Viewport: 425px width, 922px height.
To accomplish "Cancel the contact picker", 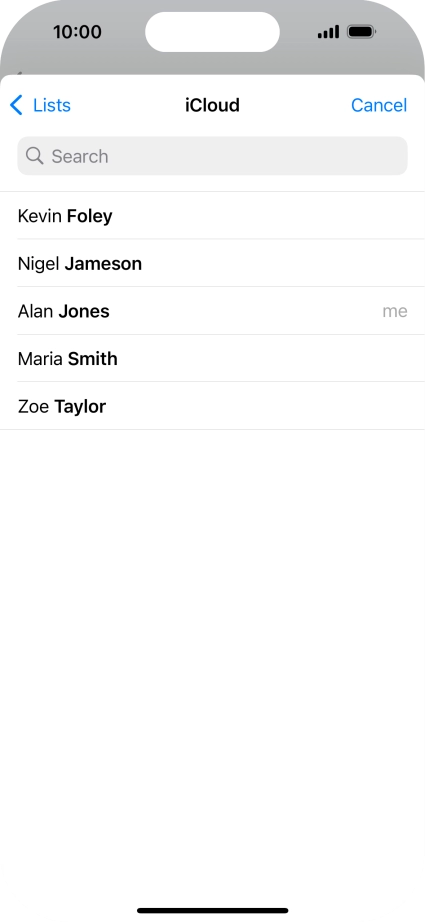I will [379, 105].
